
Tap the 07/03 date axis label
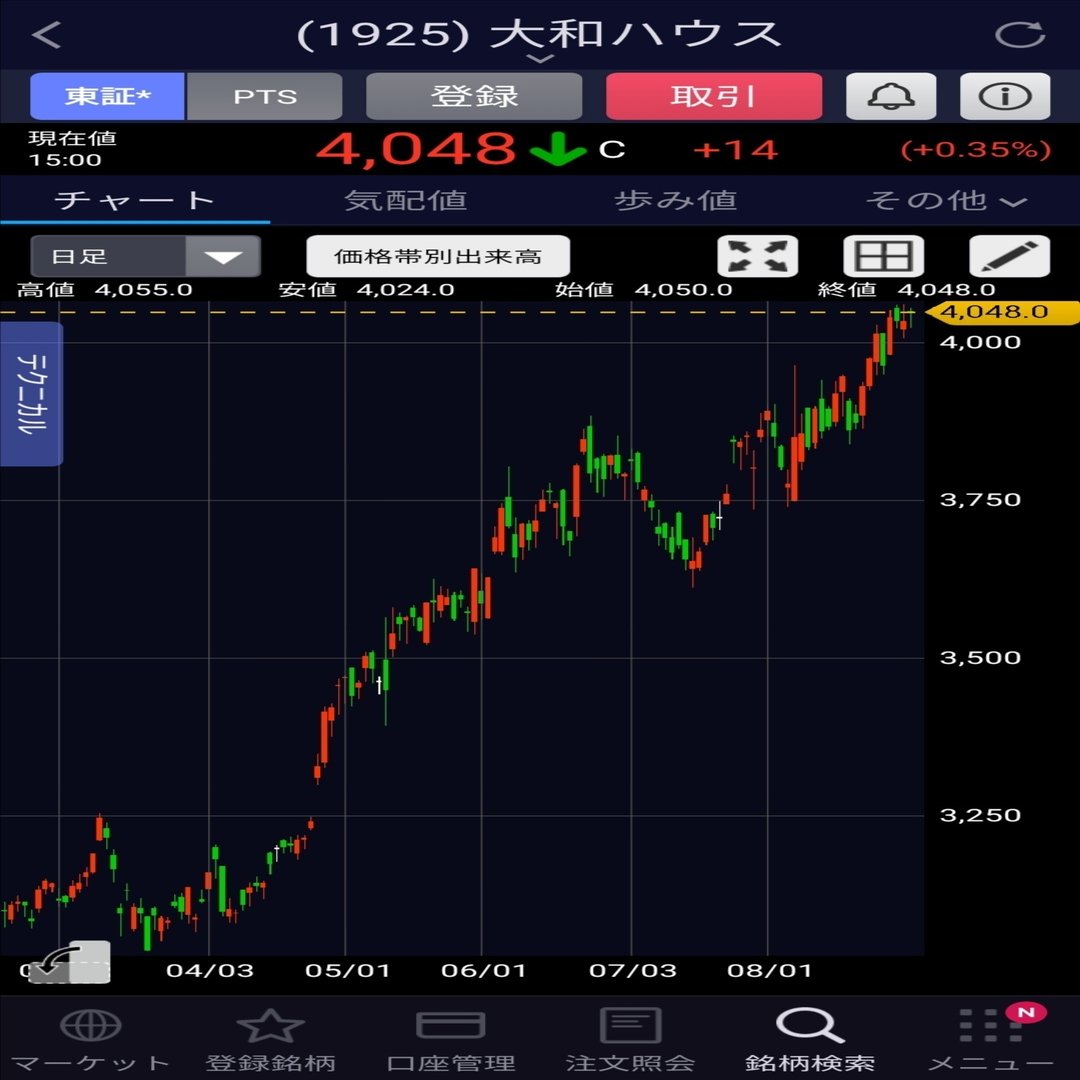pos(633,970)
